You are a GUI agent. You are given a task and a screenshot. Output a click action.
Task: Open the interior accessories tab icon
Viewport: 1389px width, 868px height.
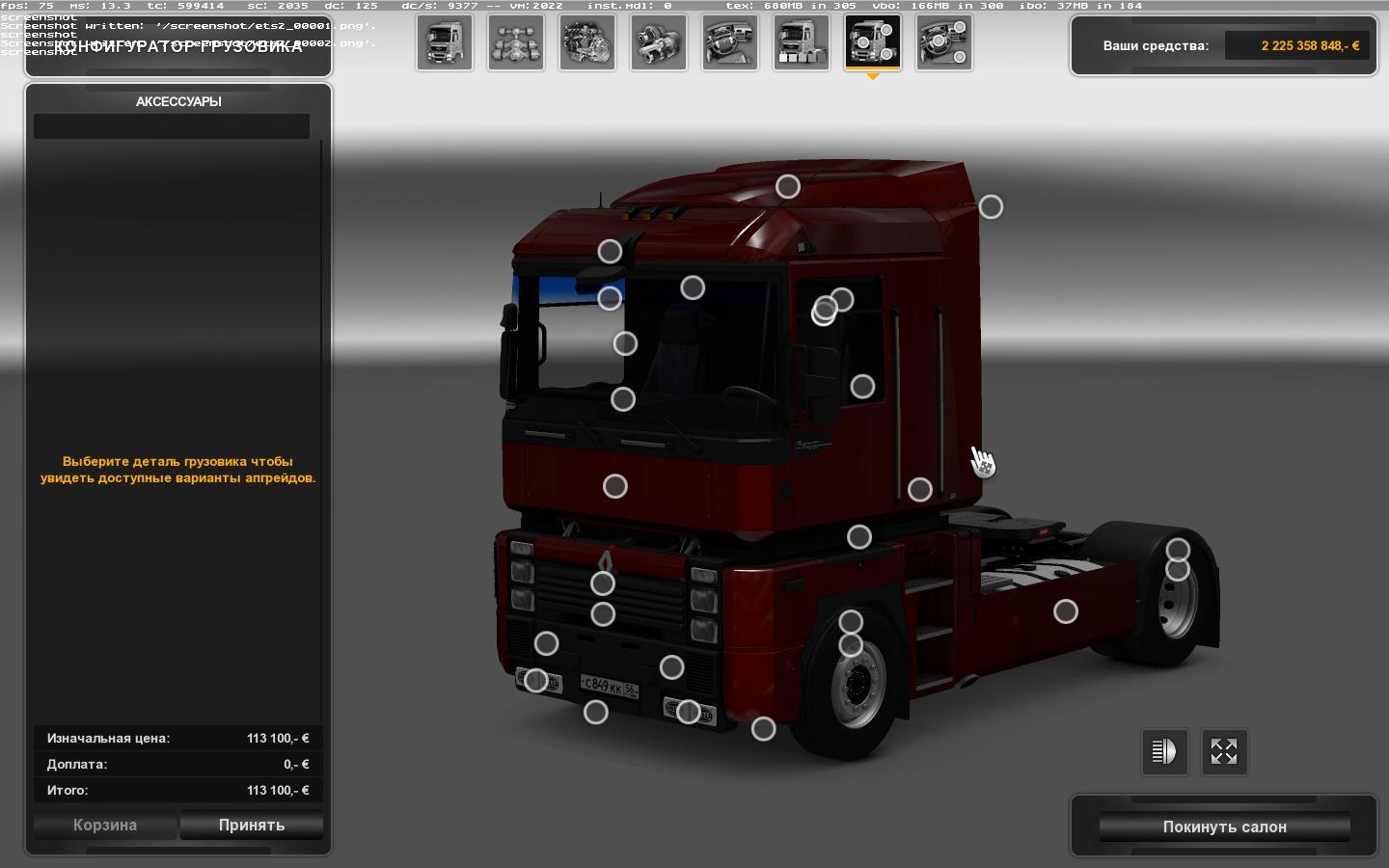click(x=944, y=43)
